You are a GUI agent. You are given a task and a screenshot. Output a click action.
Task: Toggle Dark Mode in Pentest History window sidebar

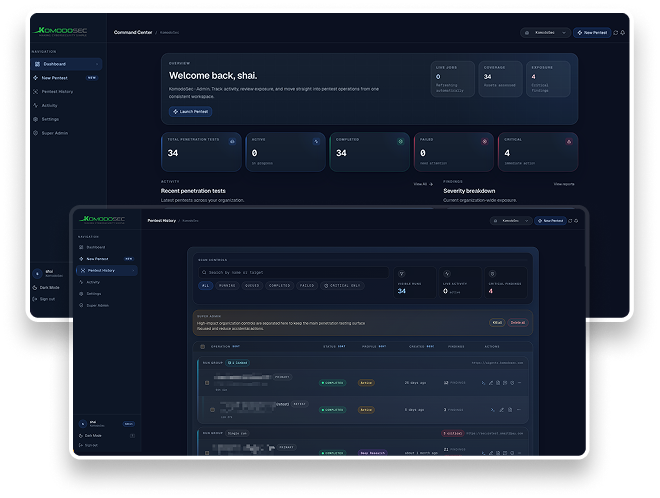90,435
